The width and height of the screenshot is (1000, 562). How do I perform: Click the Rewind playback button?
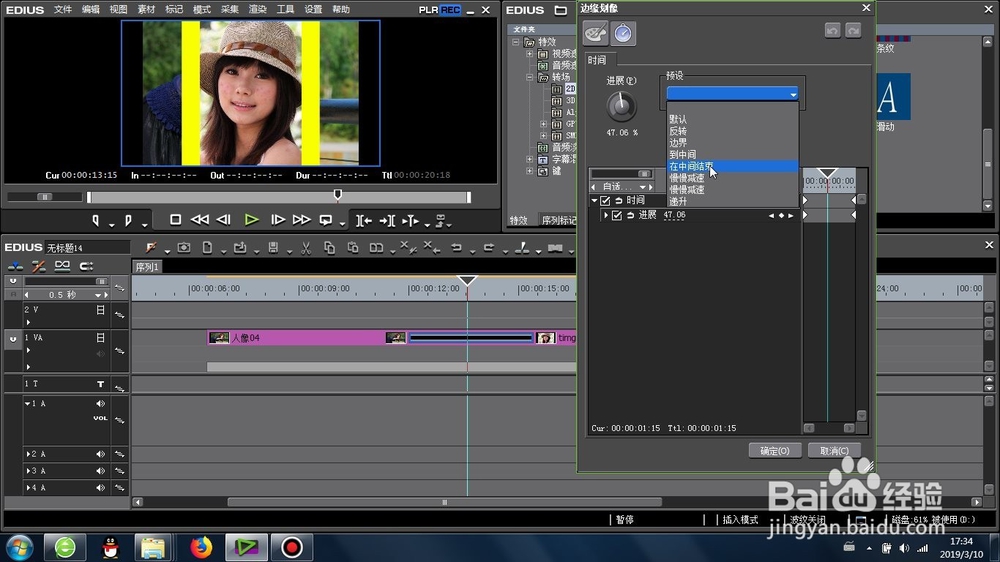click(x=200, y=220)
